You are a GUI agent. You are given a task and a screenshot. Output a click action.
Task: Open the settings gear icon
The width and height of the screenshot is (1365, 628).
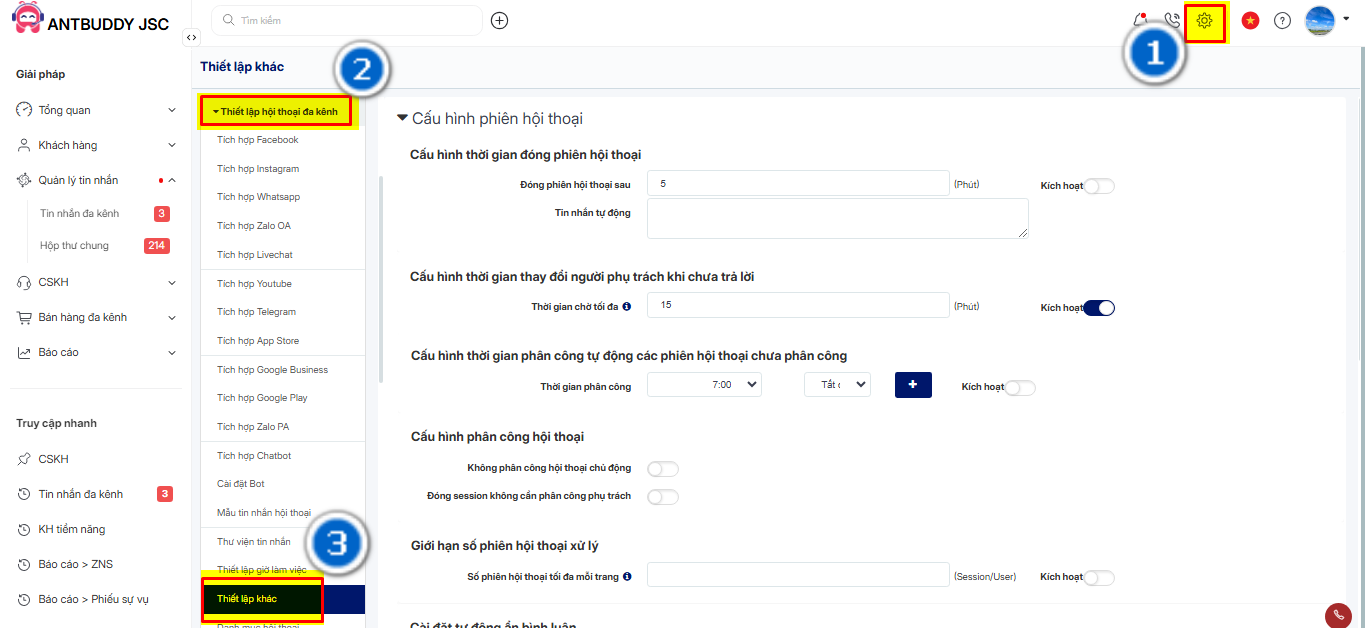click(1204, 21)
